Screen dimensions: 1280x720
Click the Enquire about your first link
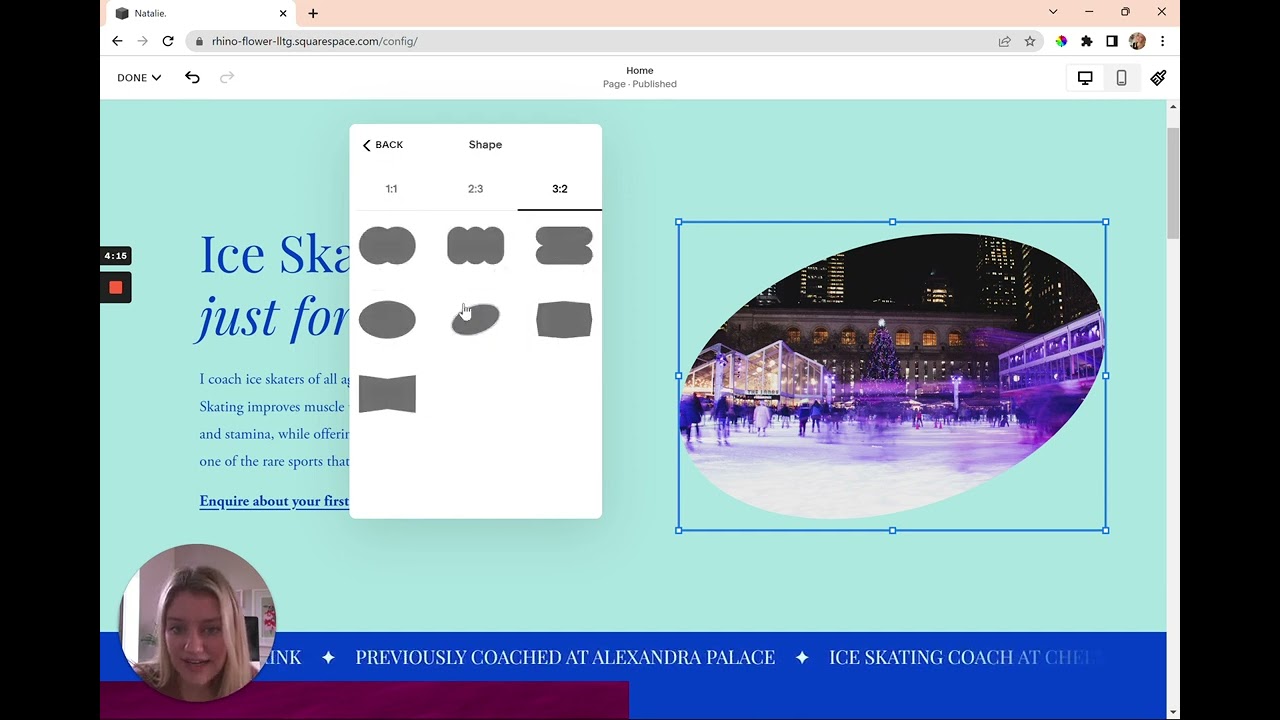click(x=274, y=501)
